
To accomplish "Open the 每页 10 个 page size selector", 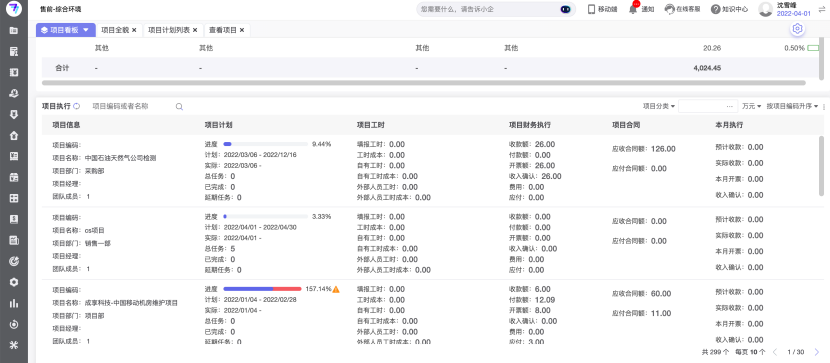I will pyautogui.click(x=750, y=352).
